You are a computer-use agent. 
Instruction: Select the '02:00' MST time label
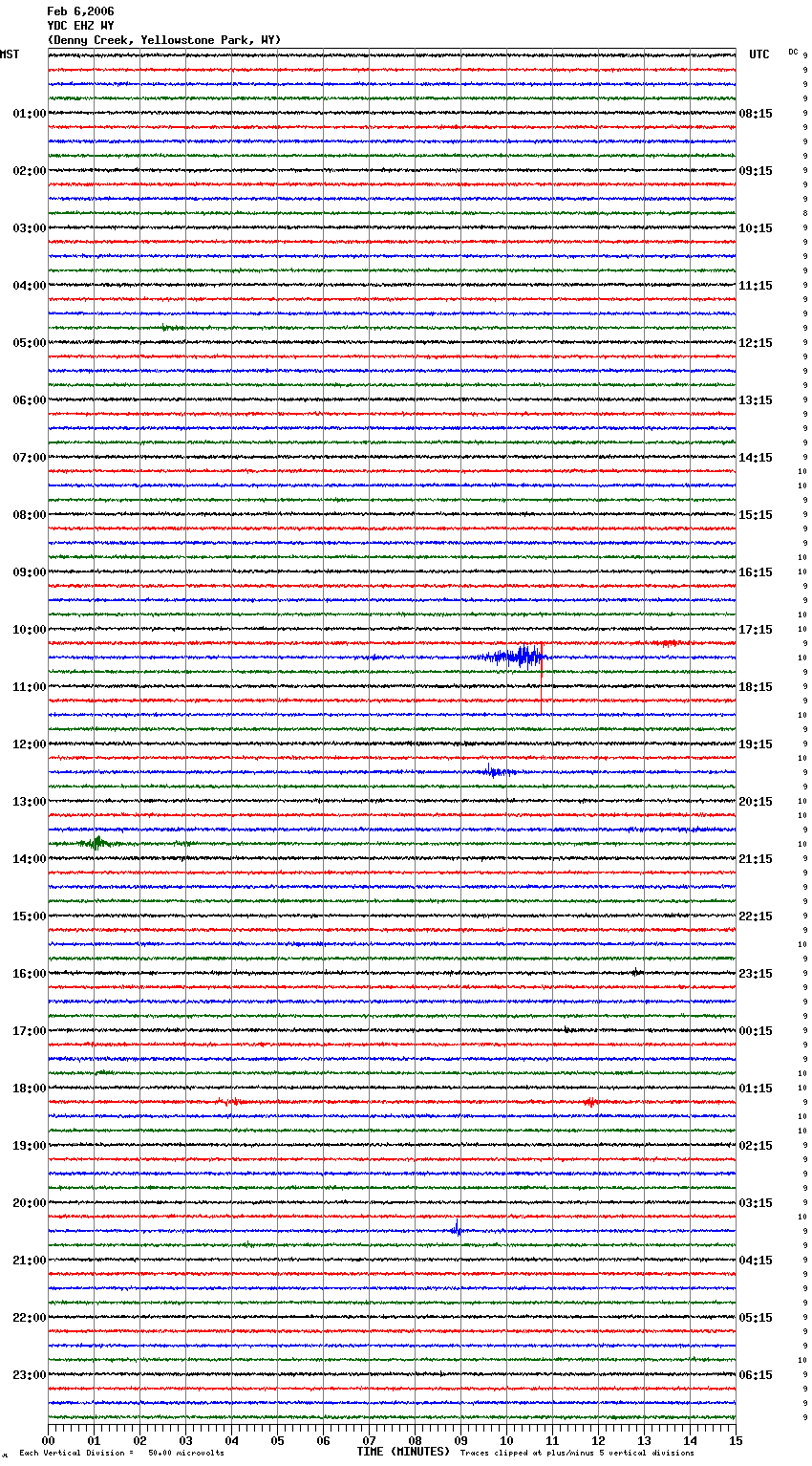(x=29, y=171)
